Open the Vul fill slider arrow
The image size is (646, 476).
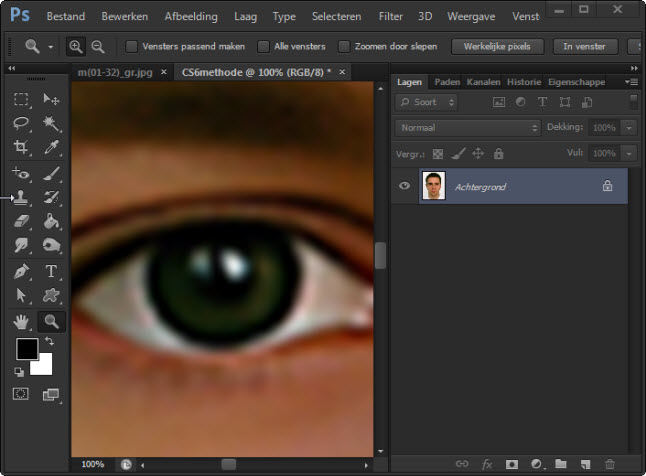(x=629, y=154)
